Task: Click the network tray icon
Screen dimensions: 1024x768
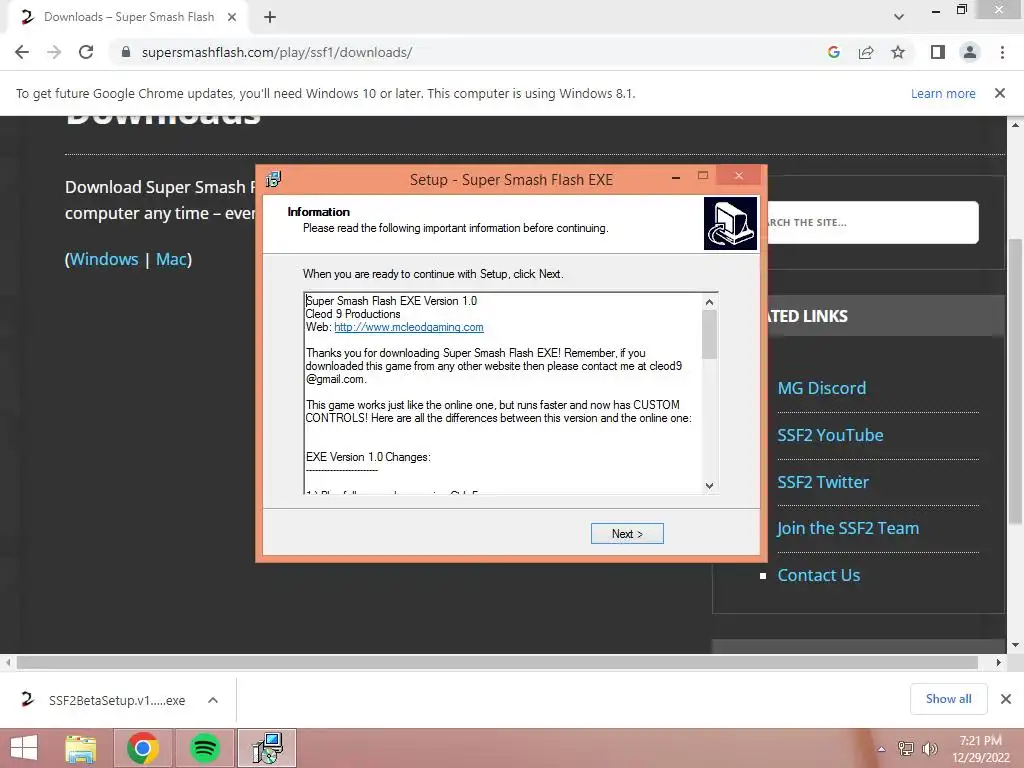Action: (906, 748)
